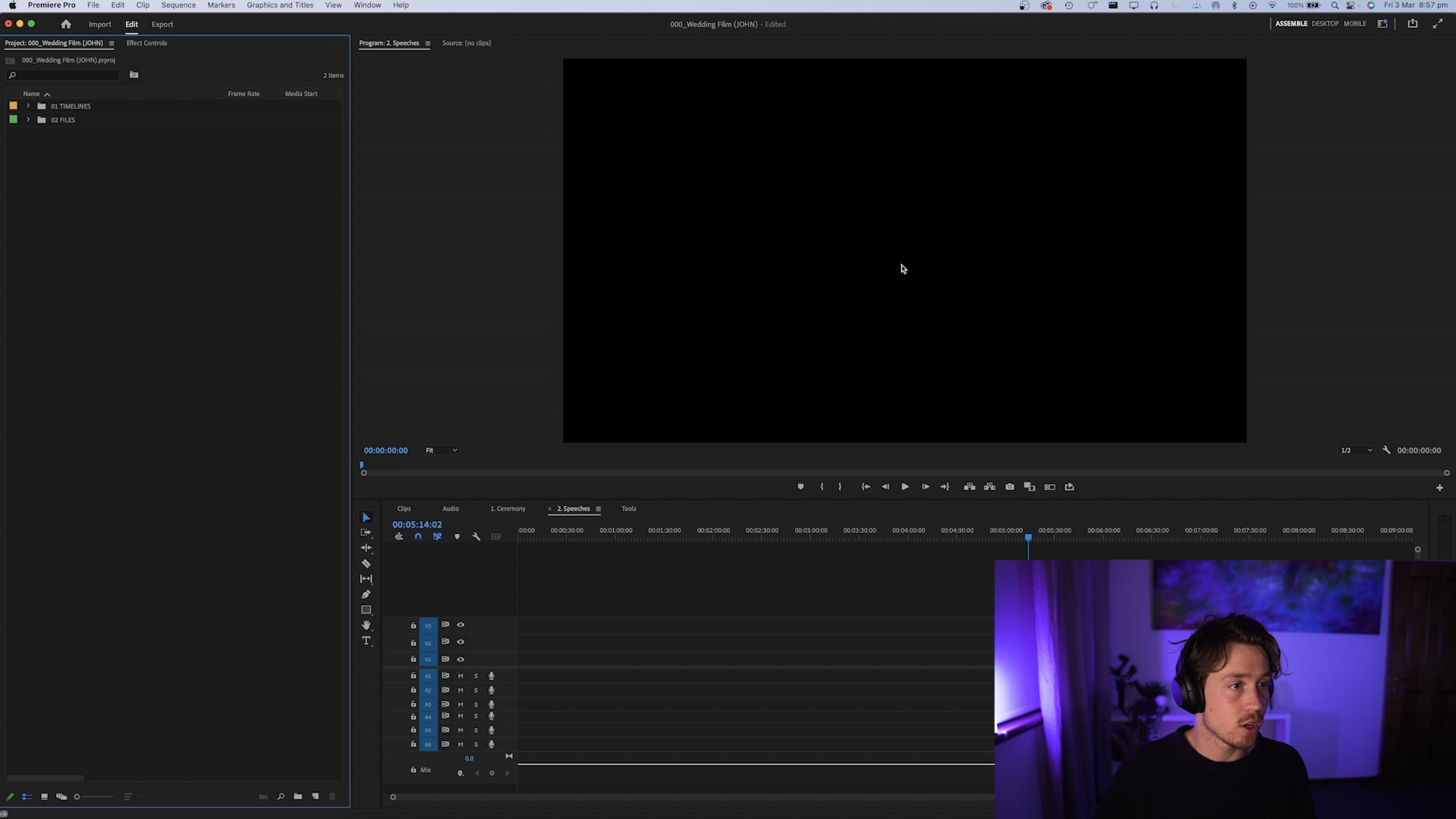Image resolution: width=1456 pixels, height=819 pixels.
Task: Switch to the Effect Controls tab
Action: pos(146,43)
